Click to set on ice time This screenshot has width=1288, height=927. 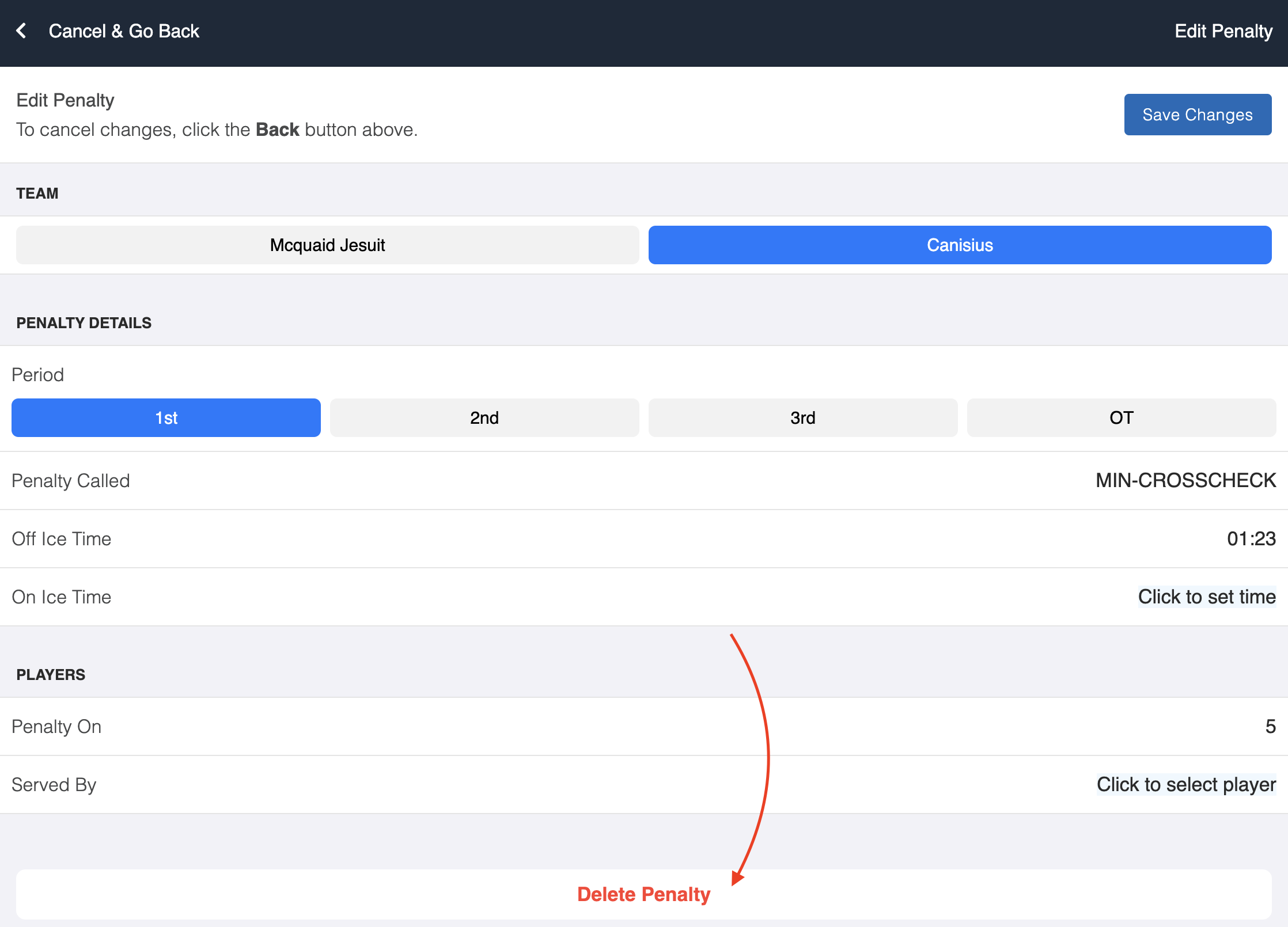[x=1206, y=597]
